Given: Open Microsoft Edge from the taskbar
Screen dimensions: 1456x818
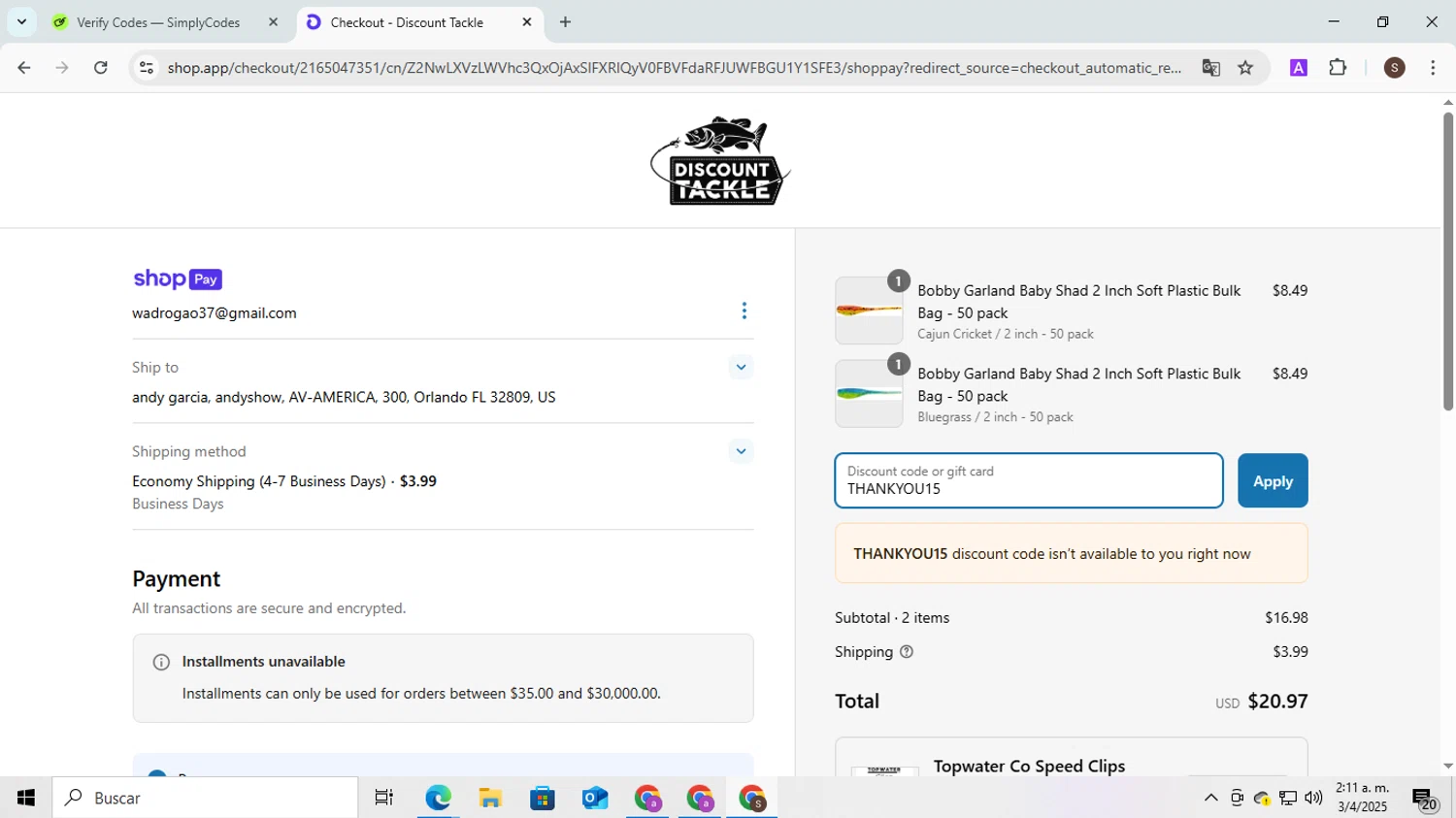Looking at the screenshot, I should tap(438, 798).
